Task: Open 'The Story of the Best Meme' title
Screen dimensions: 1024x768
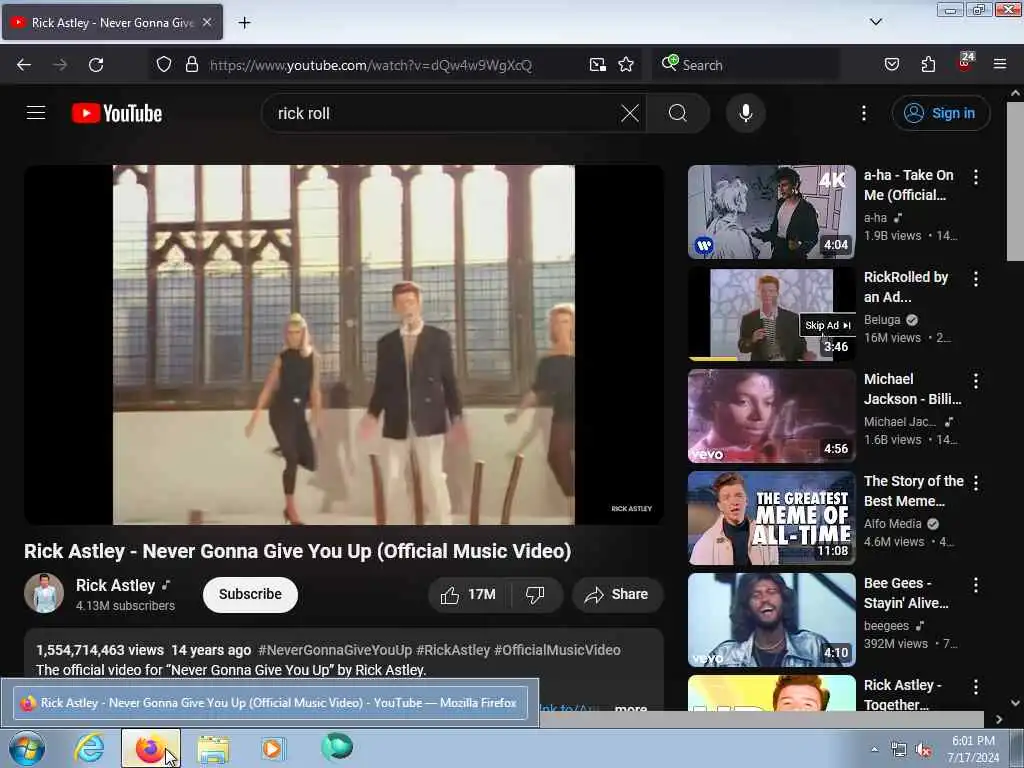Action: pyautogui.click(x=914, y=491)
